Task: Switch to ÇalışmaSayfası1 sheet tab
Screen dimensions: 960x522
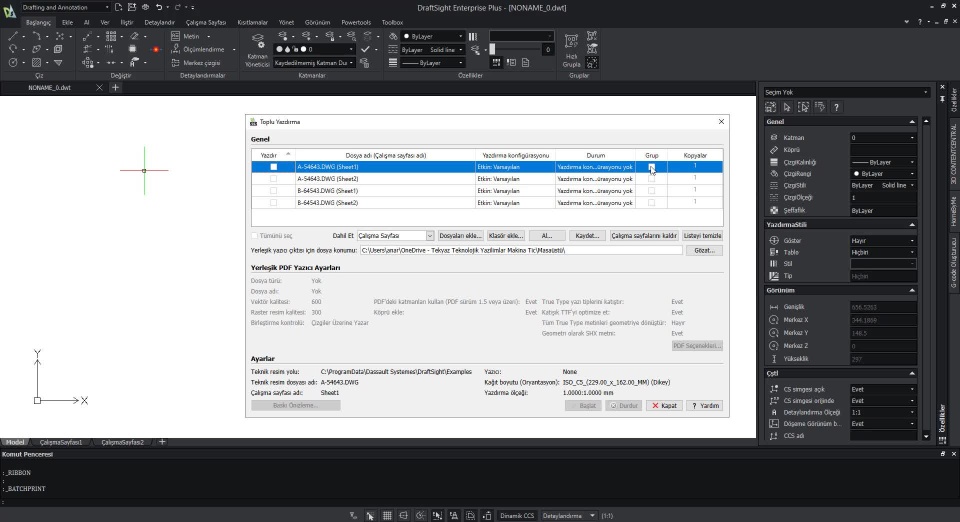Action: tap(62, 442)
